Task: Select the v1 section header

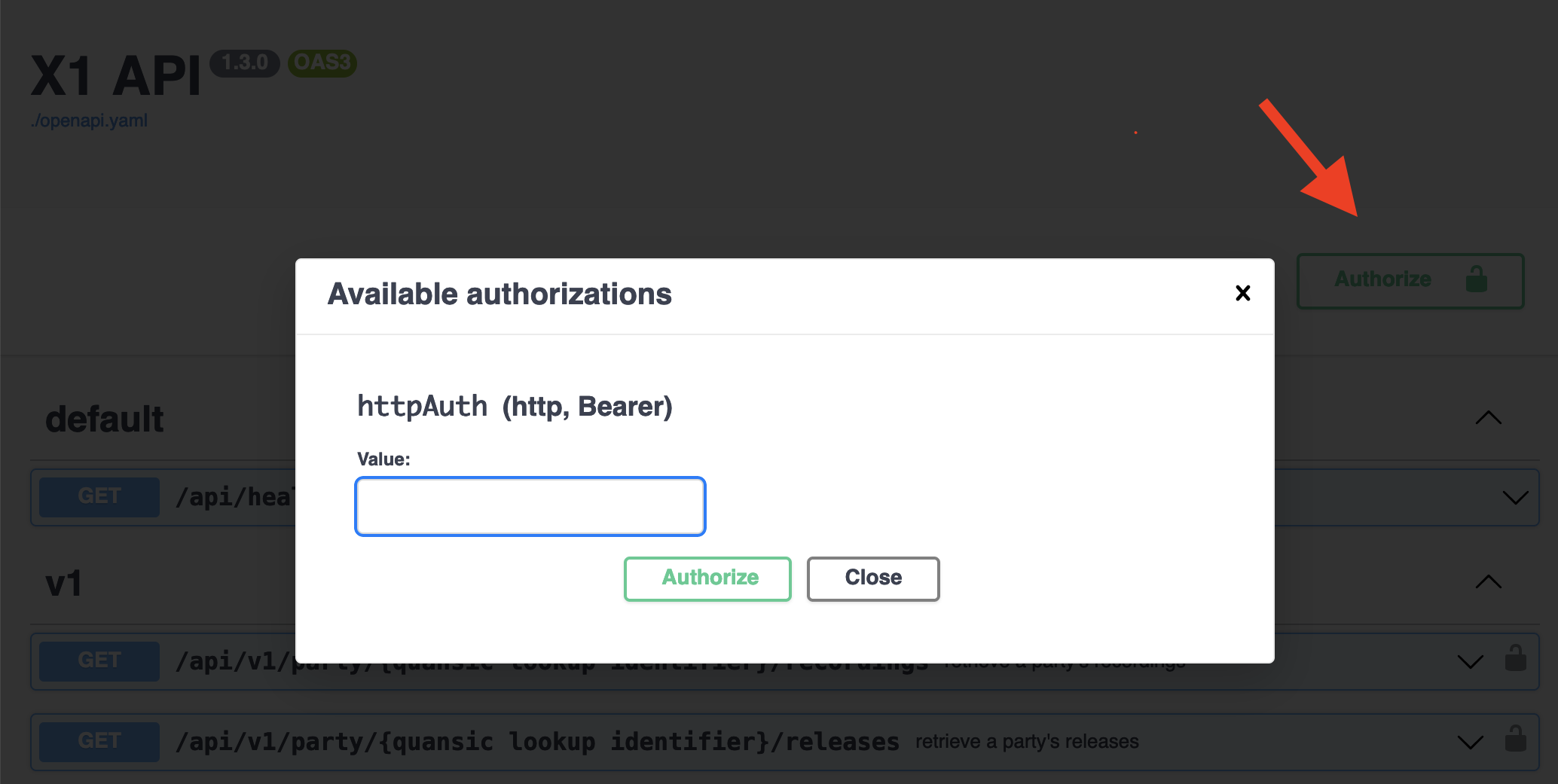Action: (x=63, y=581)
